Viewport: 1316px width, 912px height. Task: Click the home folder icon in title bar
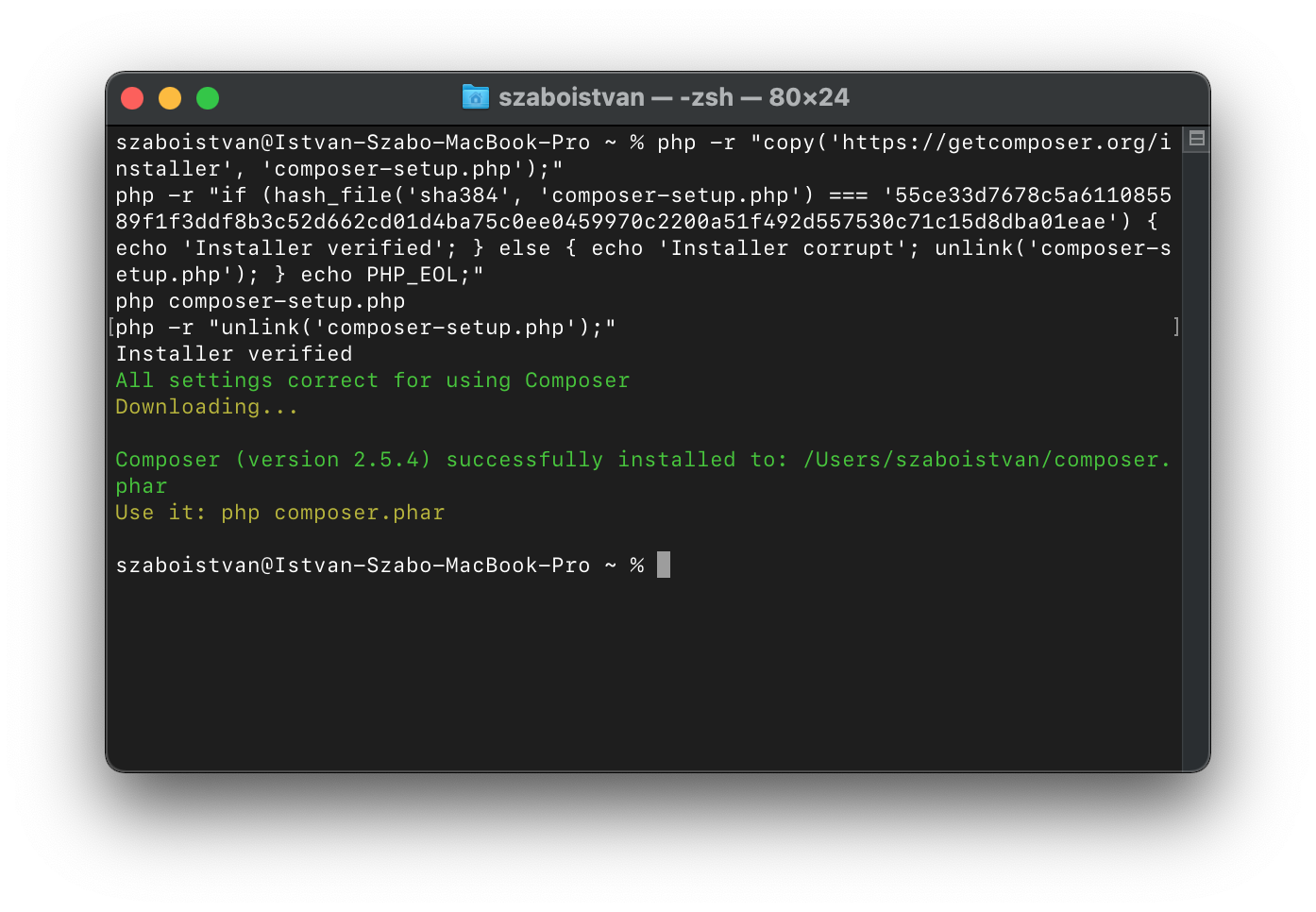point(476,97)
